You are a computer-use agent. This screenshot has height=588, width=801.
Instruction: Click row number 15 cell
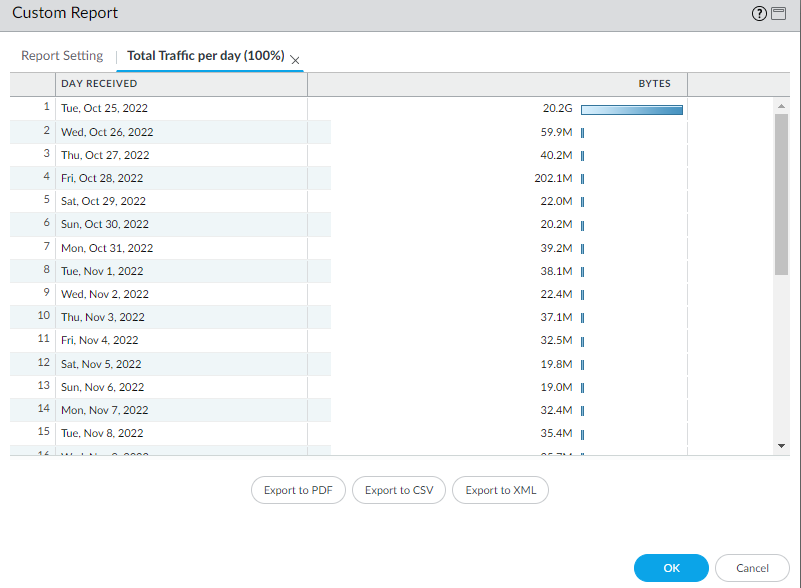[x=33, y=433]
